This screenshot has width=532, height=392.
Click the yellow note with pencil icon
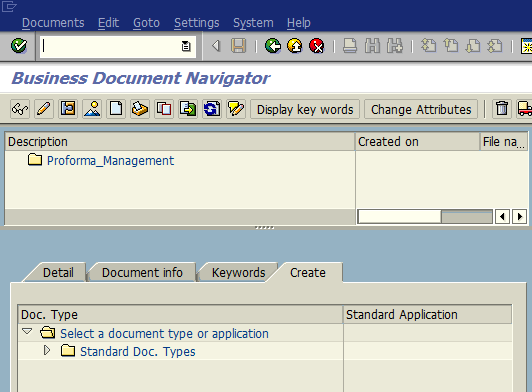pyautogui.click(x=236, y=109)
